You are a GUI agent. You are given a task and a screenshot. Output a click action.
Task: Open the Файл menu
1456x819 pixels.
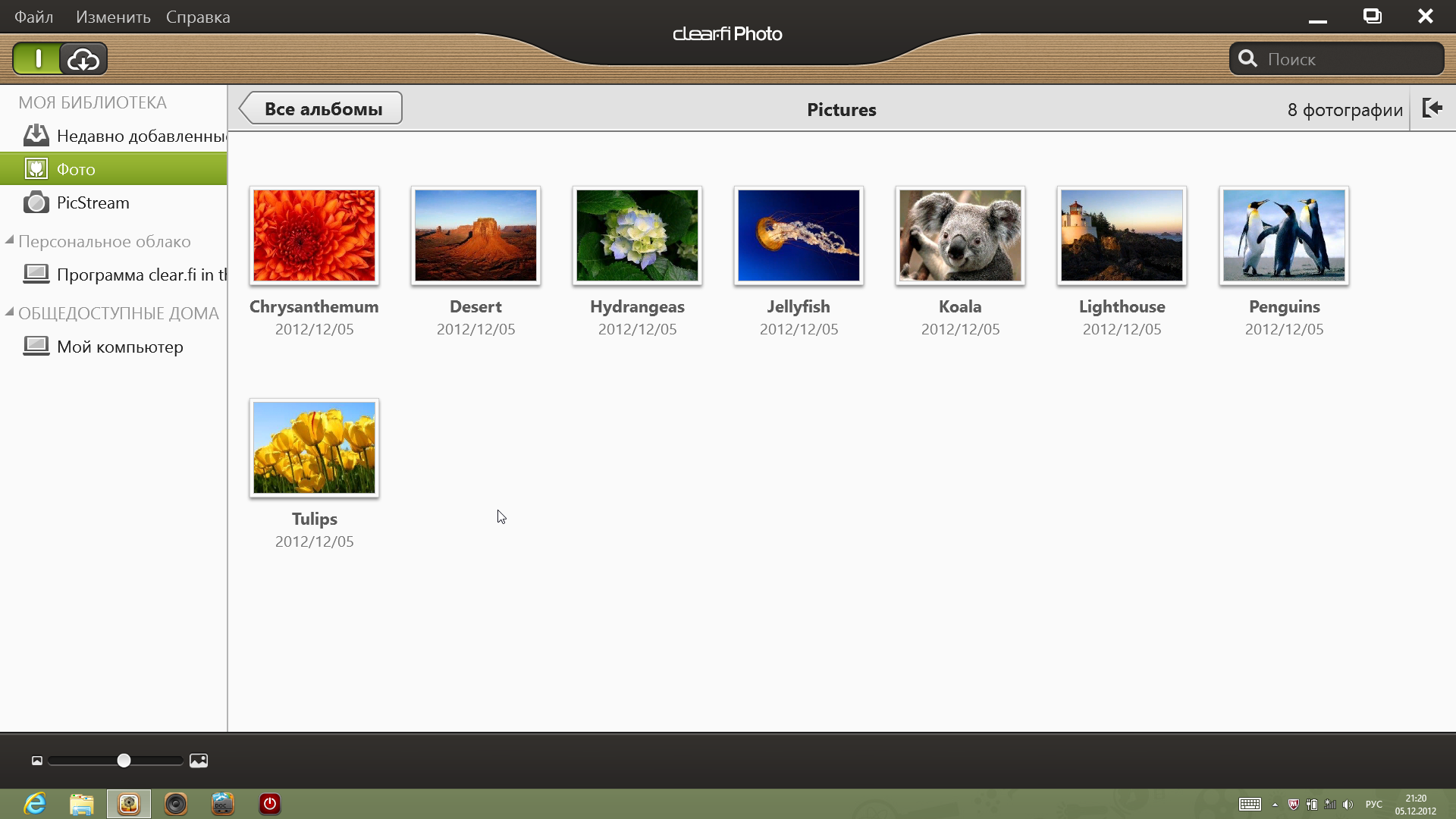coord(34,17)
